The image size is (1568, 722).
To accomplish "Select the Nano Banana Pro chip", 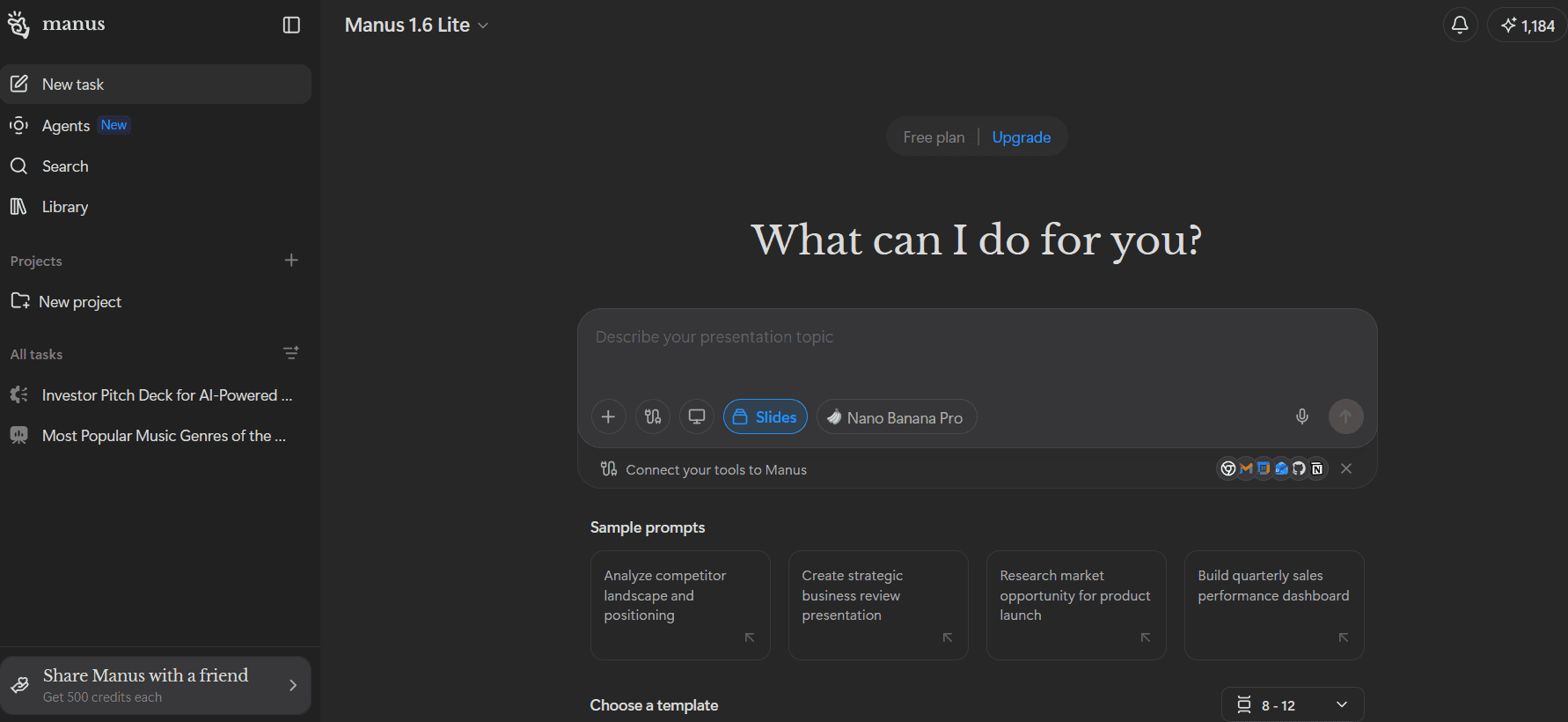I will (897, 417).
